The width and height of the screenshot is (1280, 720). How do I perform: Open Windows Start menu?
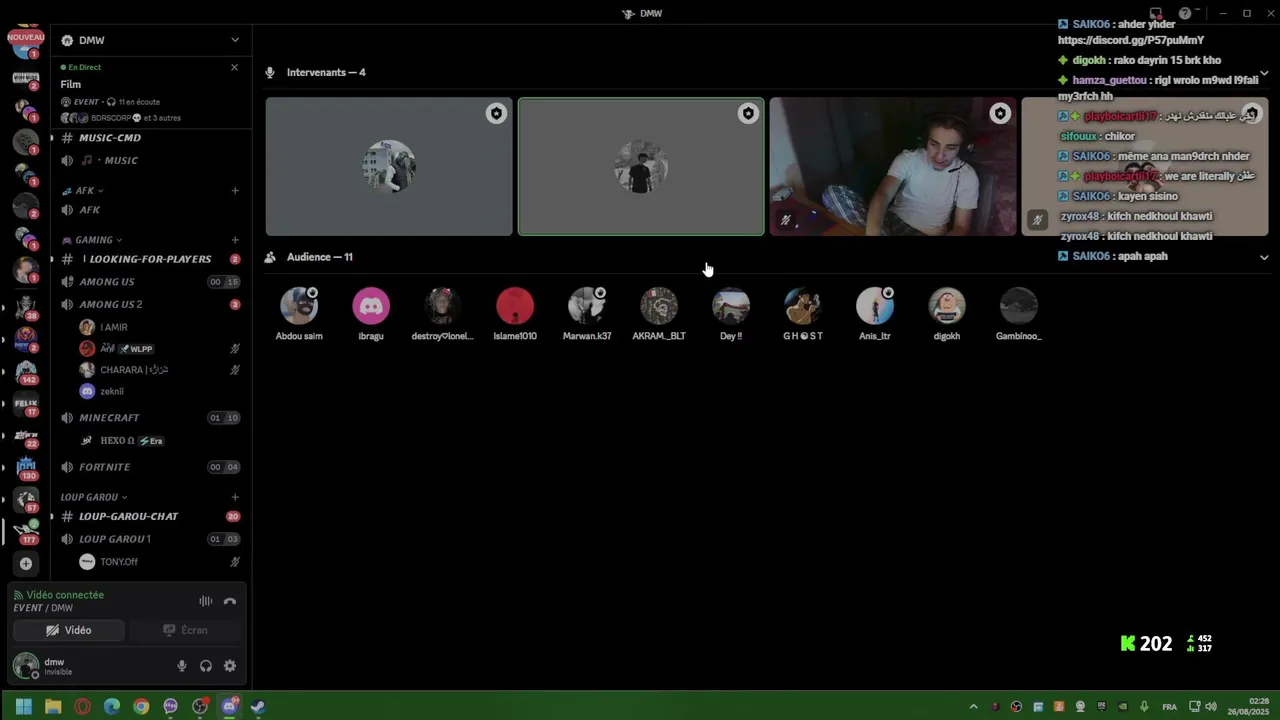coord(24,707)
